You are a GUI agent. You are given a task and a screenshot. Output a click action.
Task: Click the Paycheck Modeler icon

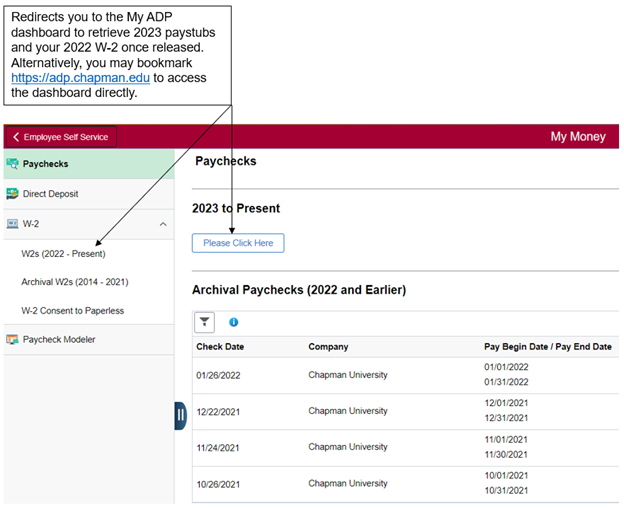pyautogui.click(x=13, y=340)
